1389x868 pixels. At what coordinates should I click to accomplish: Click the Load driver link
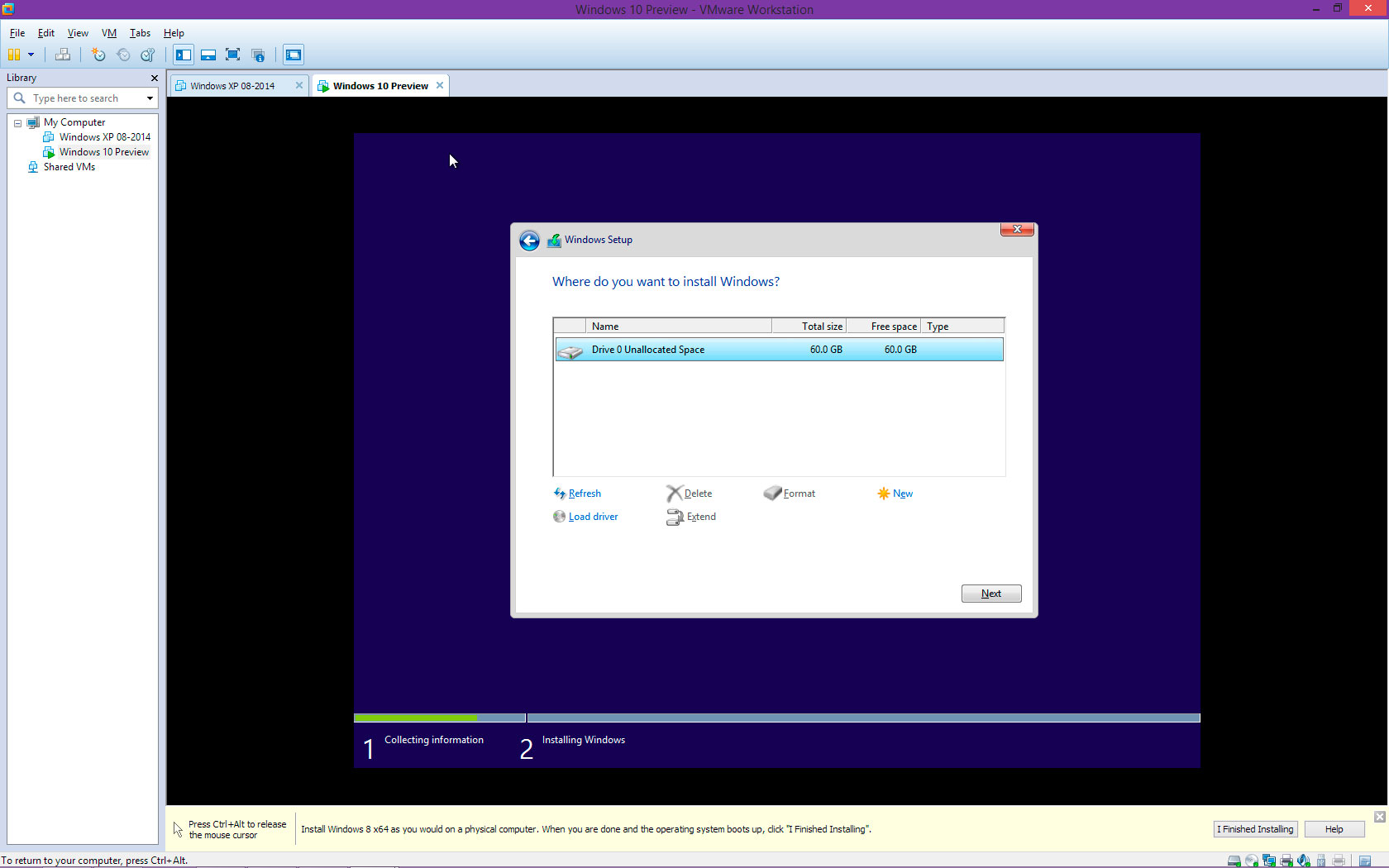(593, 517)
